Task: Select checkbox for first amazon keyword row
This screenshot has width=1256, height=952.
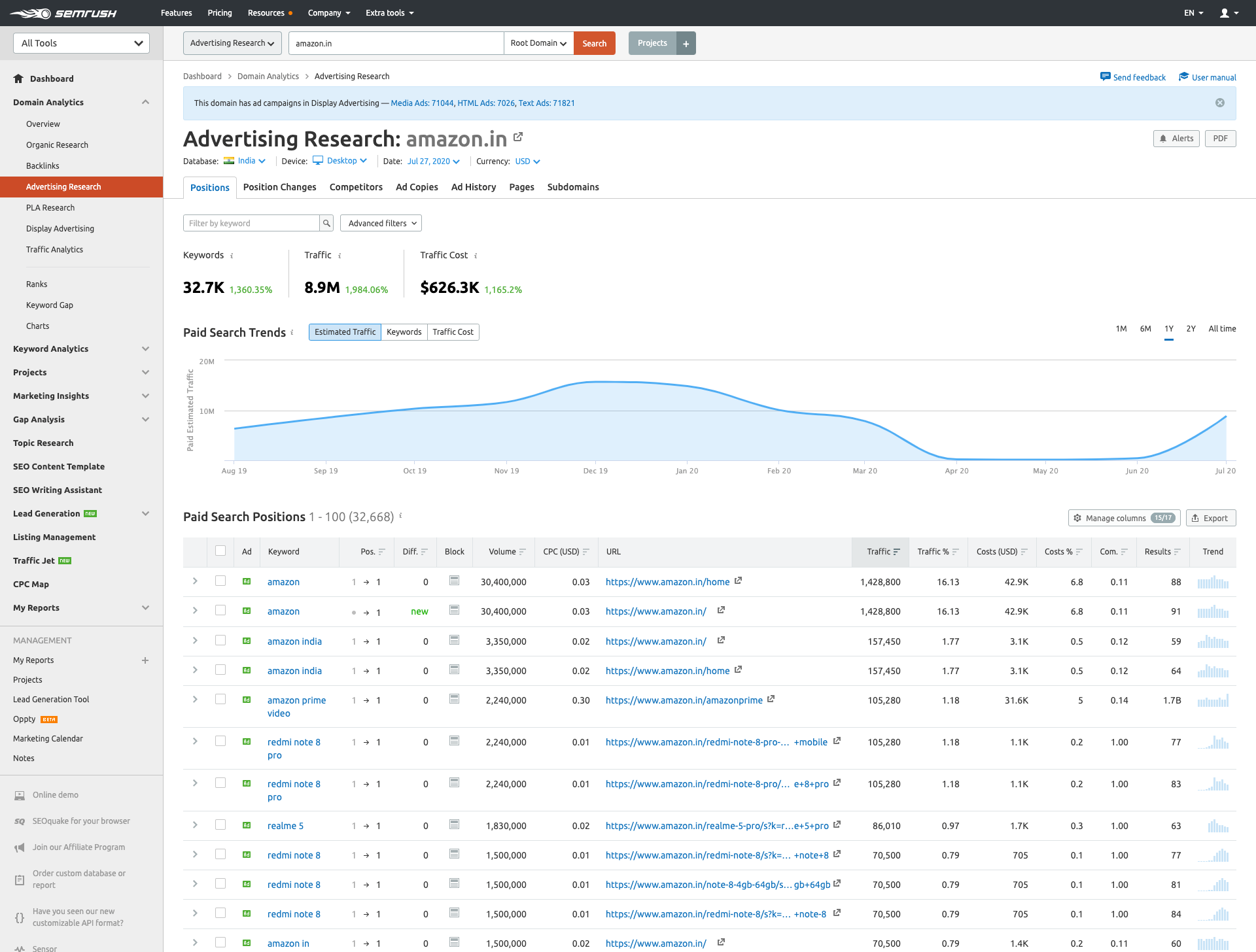Action: pos(220,581)
